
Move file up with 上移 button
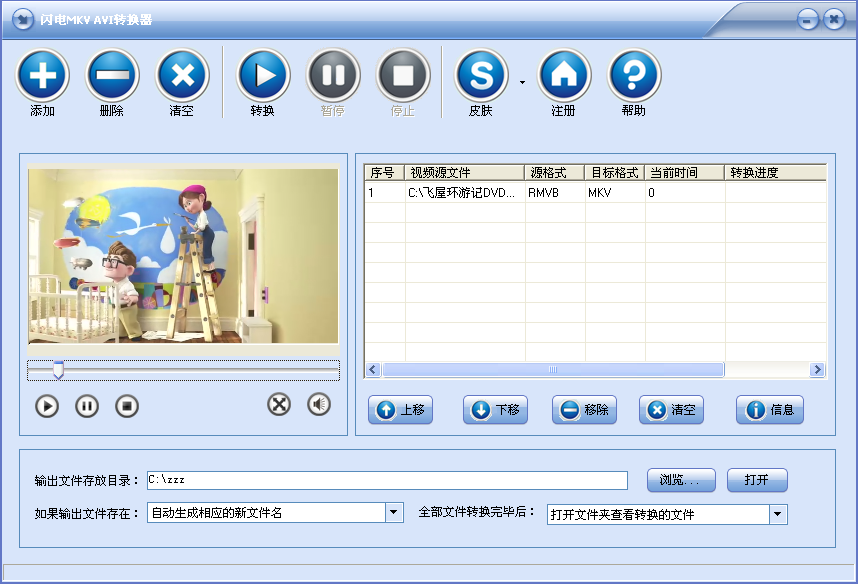401,409
